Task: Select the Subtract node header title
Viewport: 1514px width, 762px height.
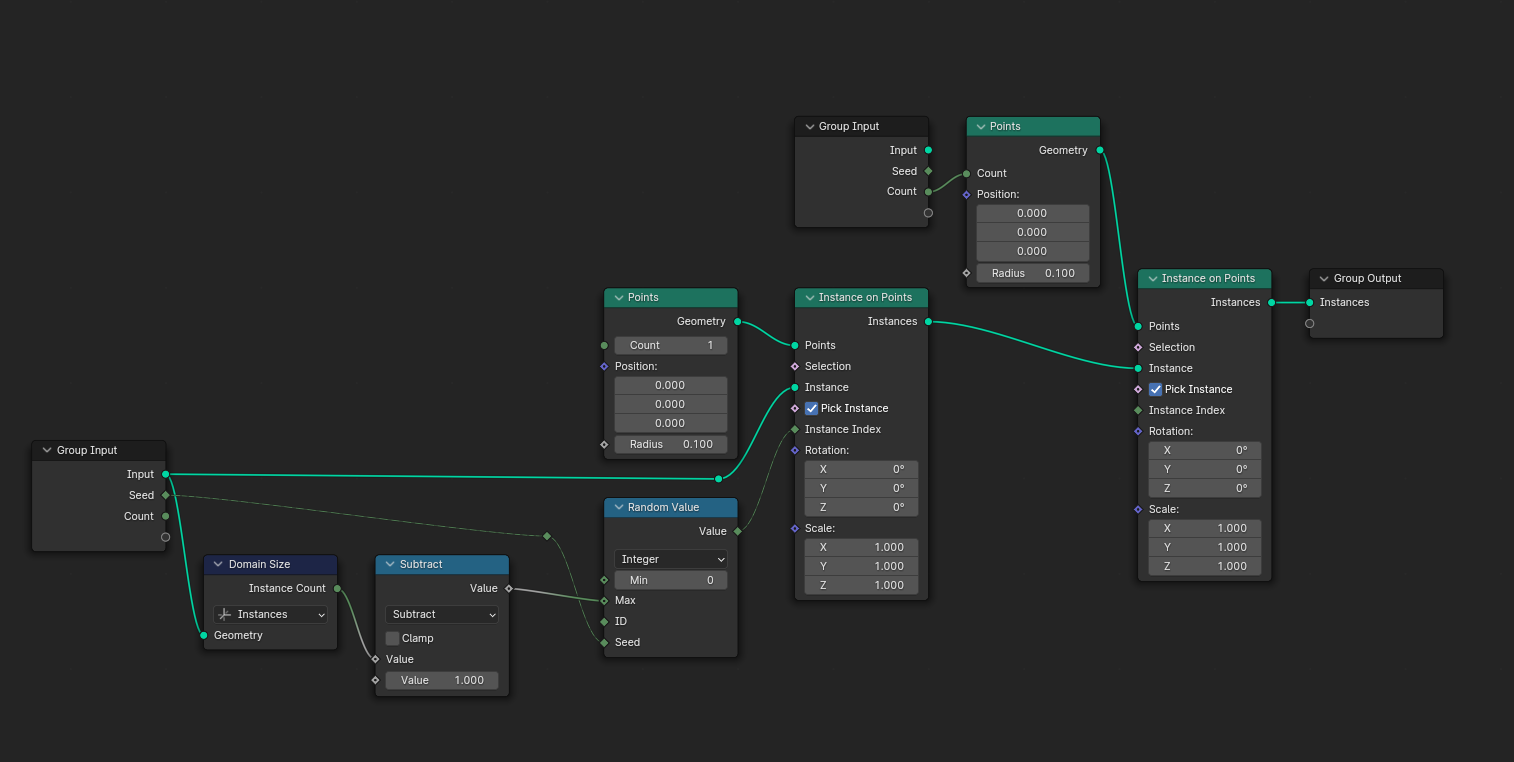Action: (x=421, y=564)
